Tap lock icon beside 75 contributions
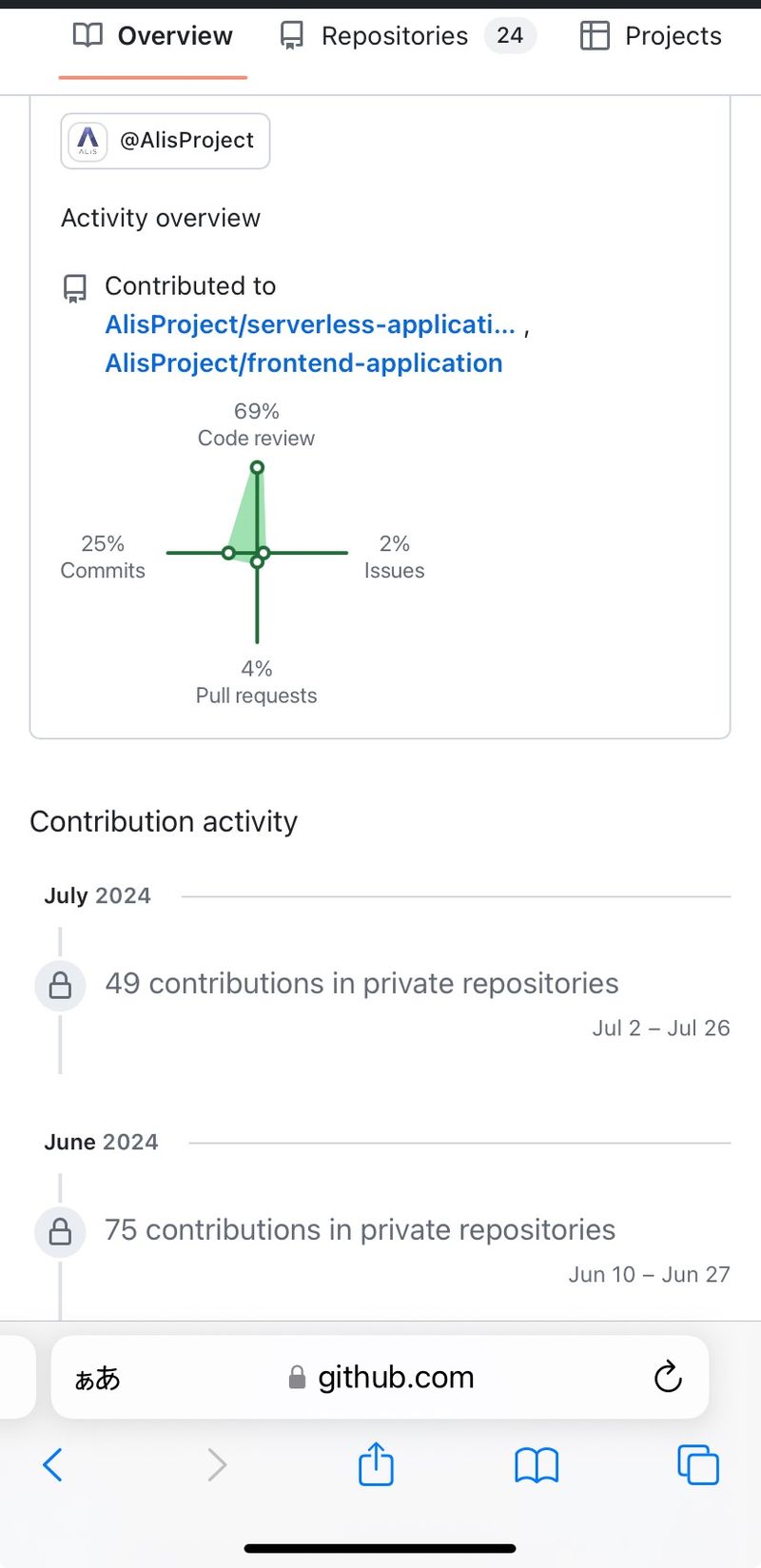761x1568 pixels. coord(60,1231)
